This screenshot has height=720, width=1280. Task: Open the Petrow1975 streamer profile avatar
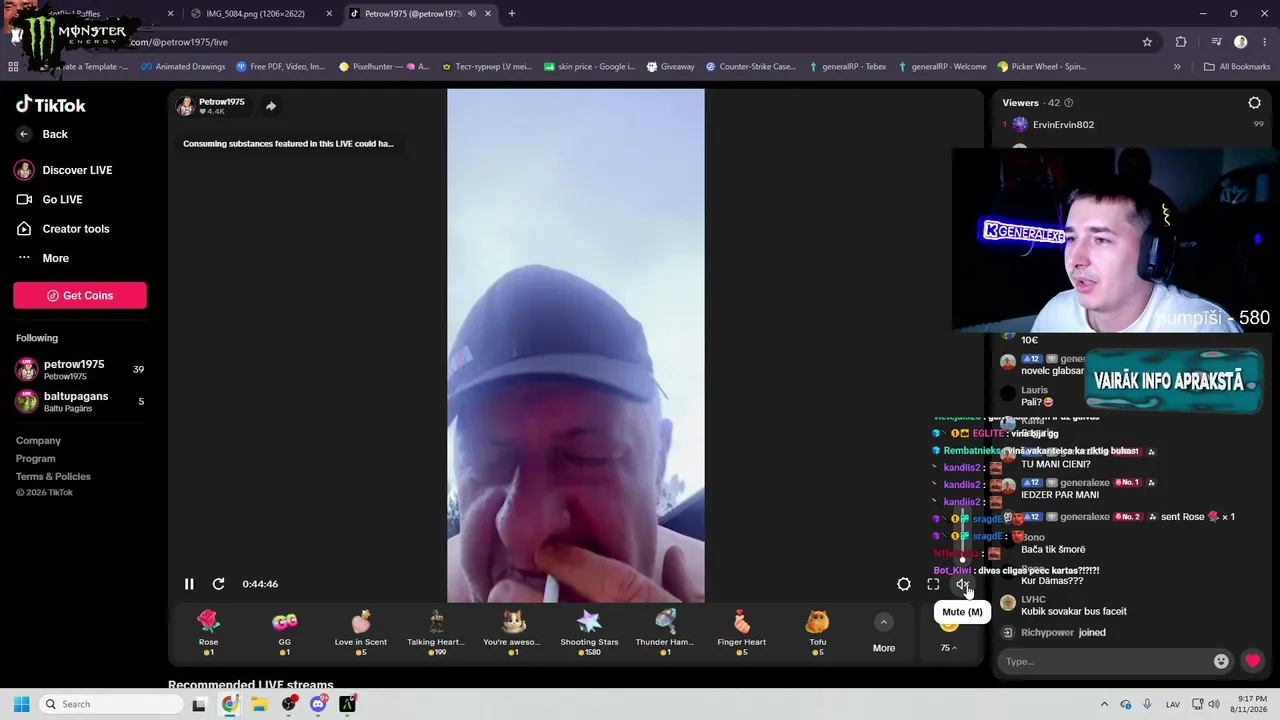185,106
